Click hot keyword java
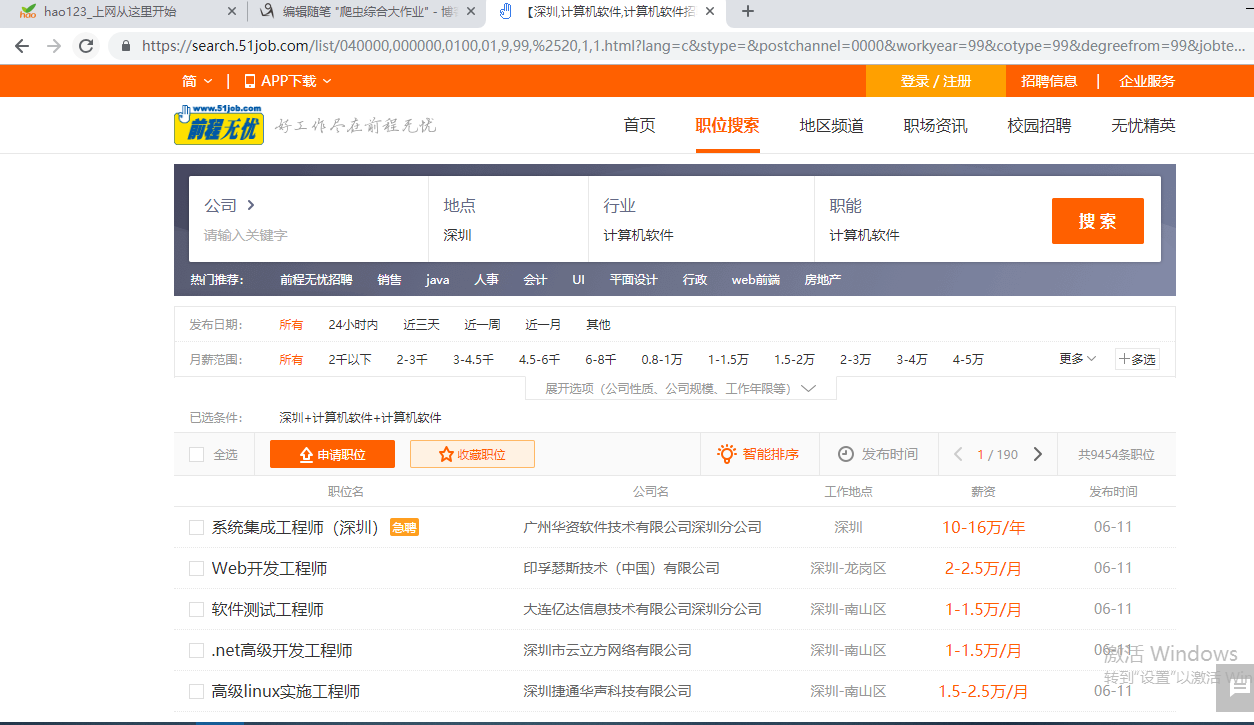 pyautogui.click(x=437, y=280)
